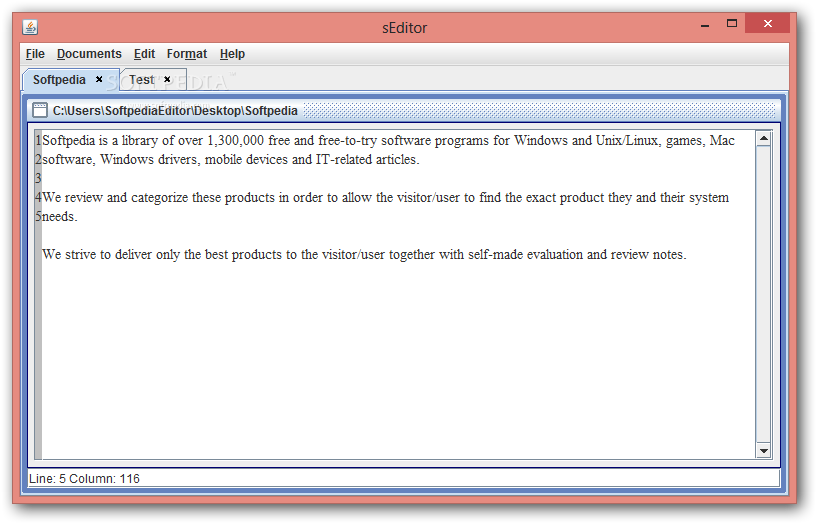Screen dimensions: 817x524
Task: Click the word 'needs.' in editor
Action: (x=59, y=217)
